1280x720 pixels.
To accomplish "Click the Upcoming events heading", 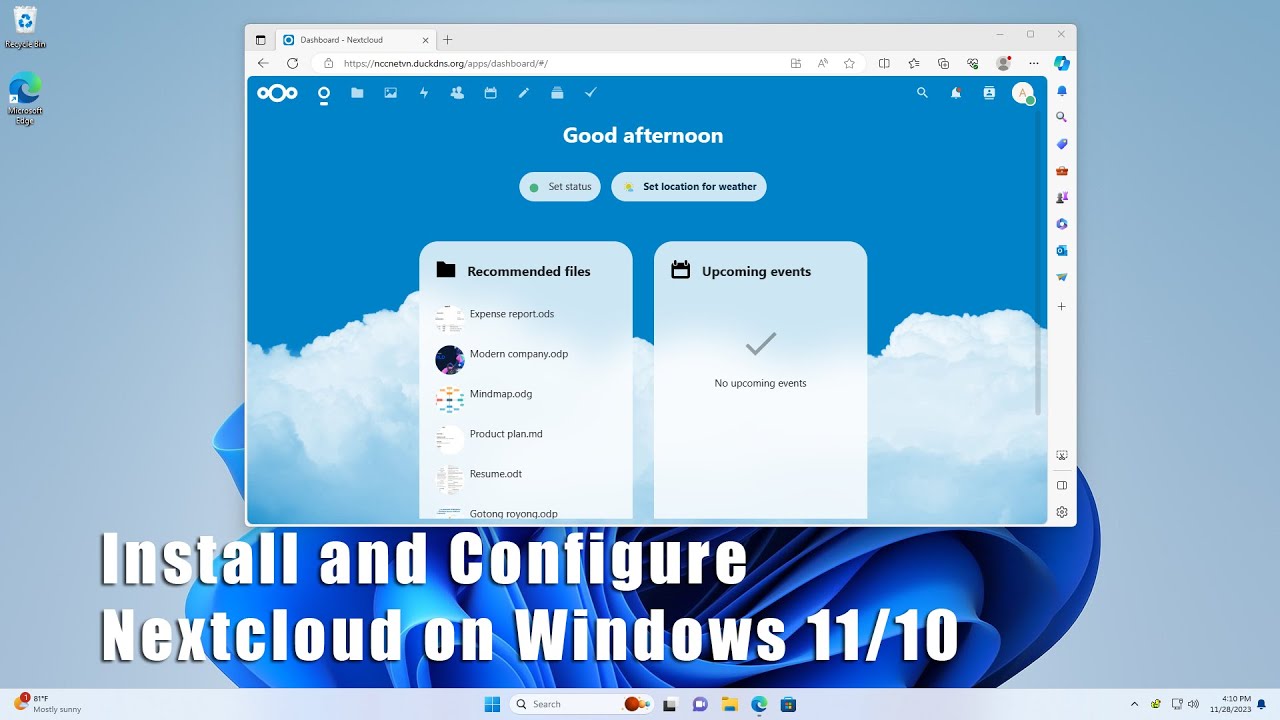I will (756, 271).
